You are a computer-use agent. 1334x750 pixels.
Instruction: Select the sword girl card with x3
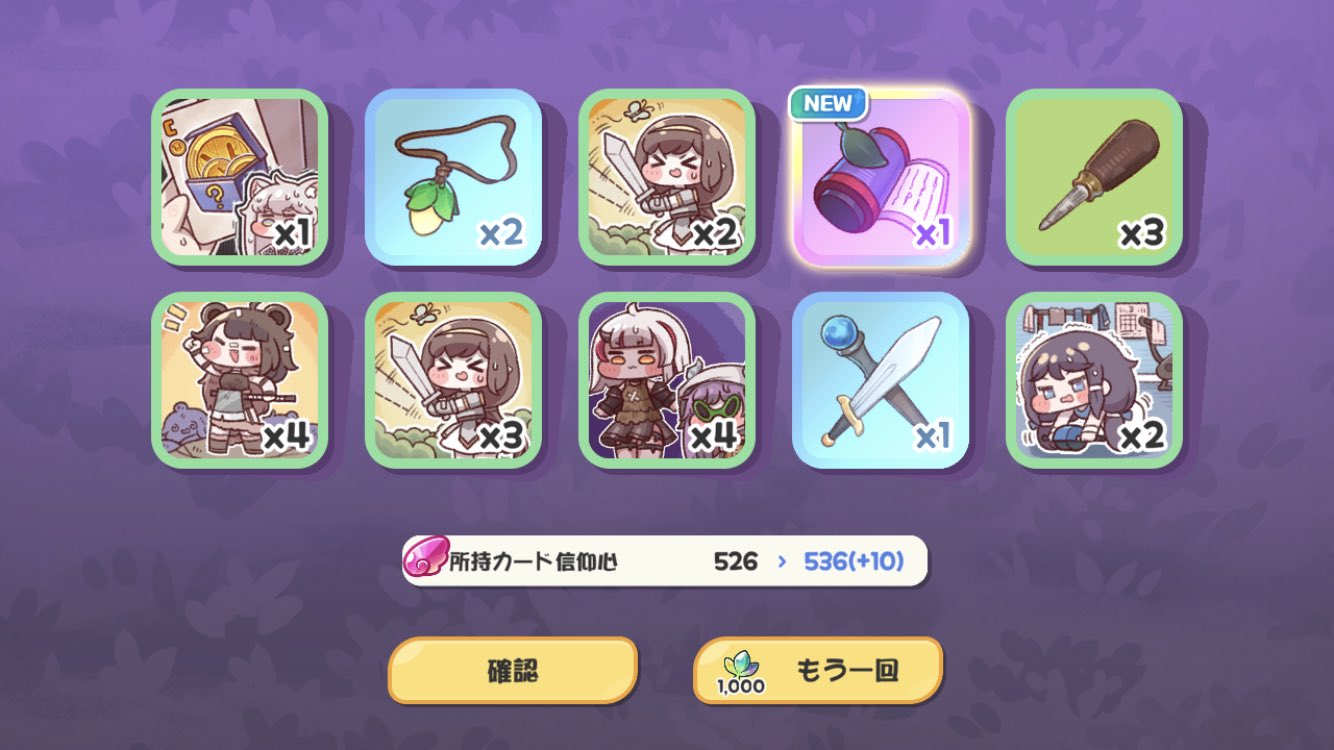click(453, 380)
